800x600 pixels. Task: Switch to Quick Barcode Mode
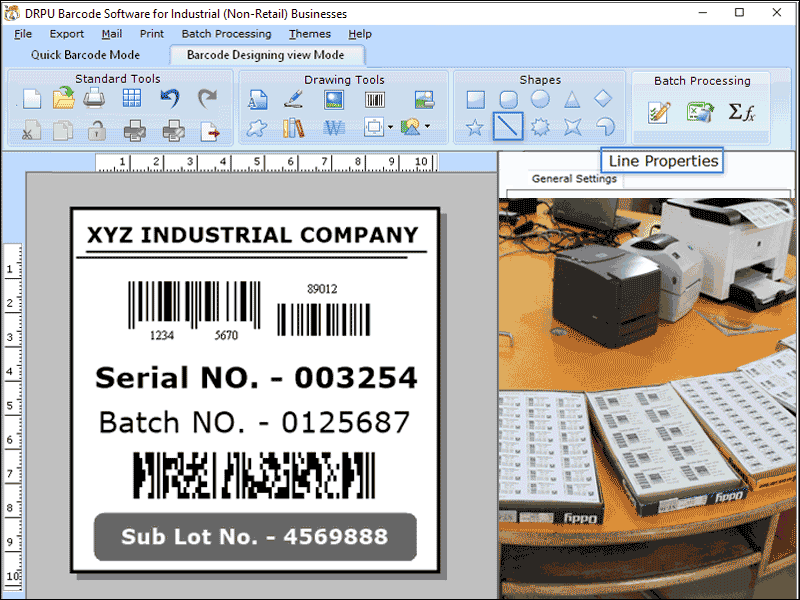click(86, 54)
